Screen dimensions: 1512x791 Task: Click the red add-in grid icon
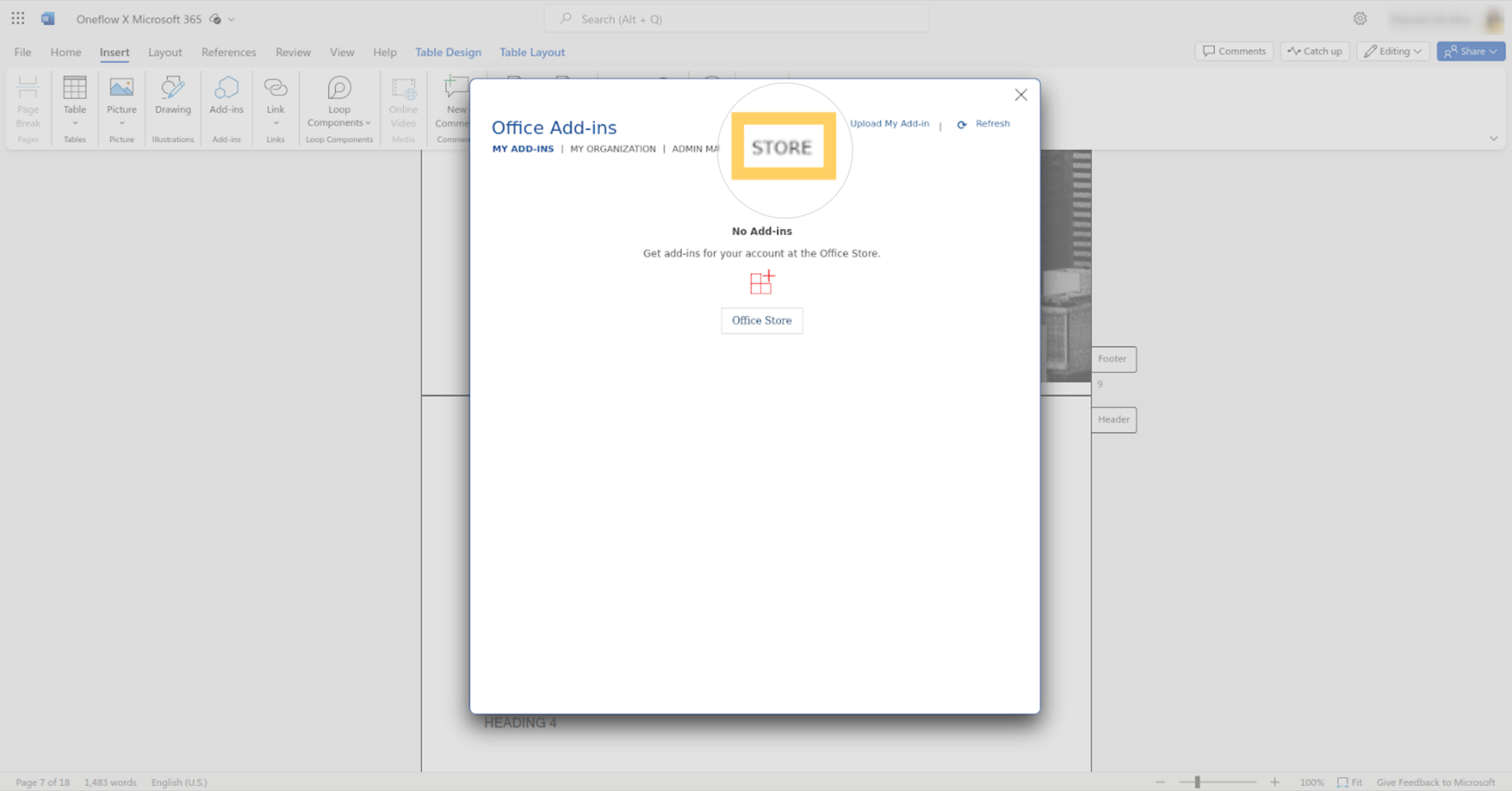coord(762,282)
